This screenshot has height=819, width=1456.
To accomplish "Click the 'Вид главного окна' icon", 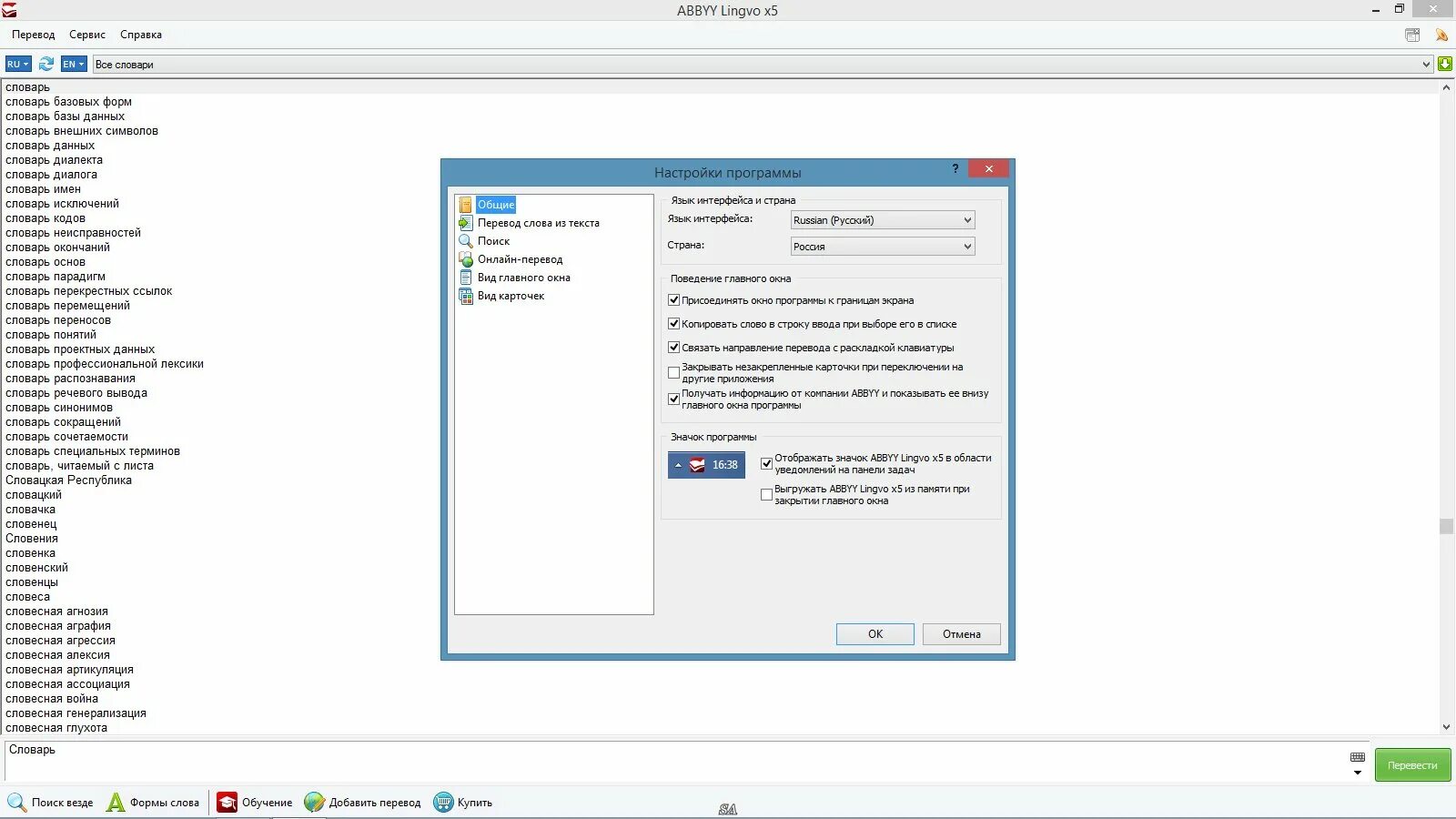I will 466,278.
